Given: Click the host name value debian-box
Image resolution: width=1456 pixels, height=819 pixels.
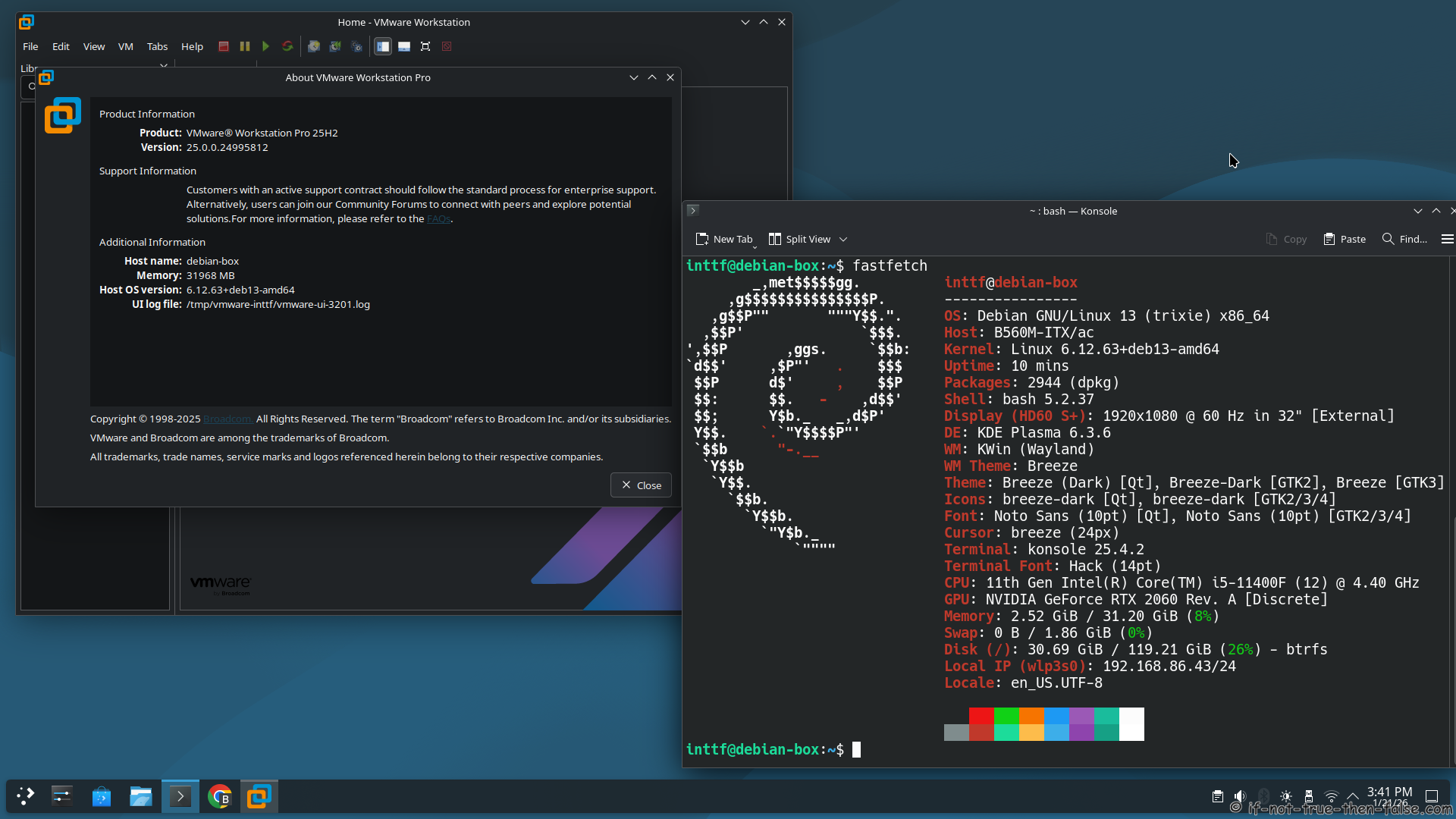Looking at the screenshot, I should pos(213,261).
